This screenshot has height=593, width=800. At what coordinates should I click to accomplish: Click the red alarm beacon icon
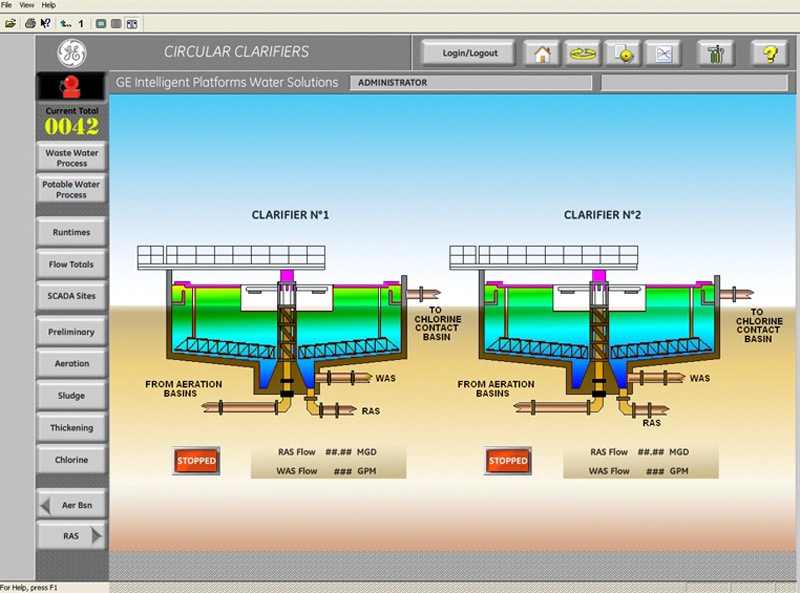click(71, 86)
